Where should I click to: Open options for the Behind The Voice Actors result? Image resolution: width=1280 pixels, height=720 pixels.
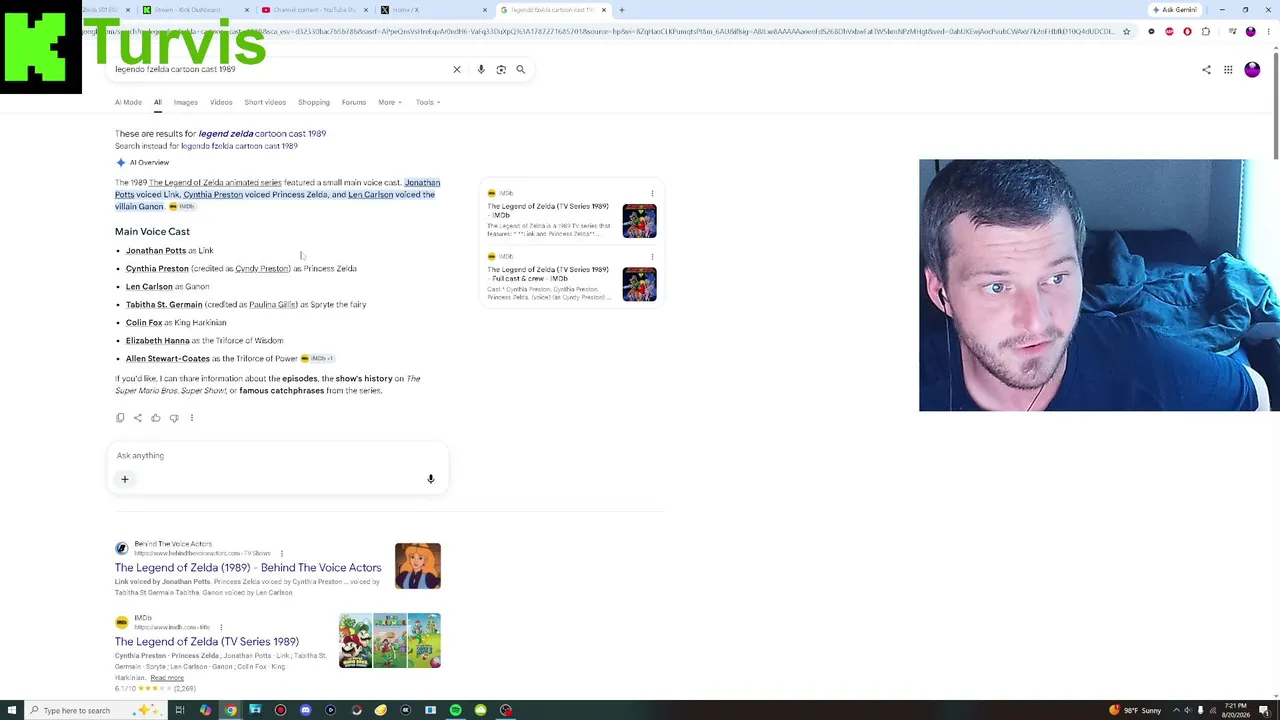[281, 553]
